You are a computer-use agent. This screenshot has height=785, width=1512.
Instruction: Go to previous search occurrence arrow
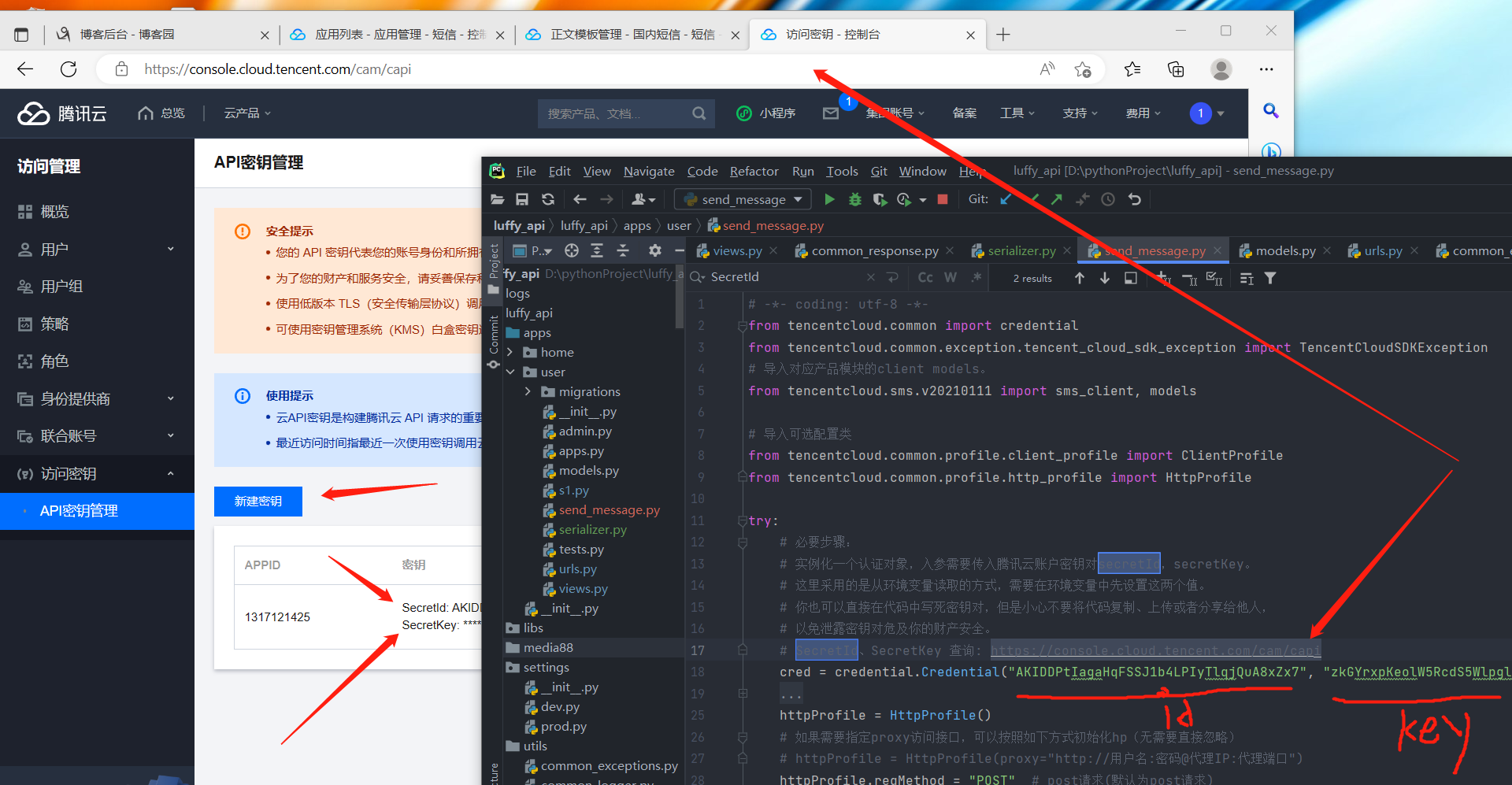tap(1080, 278)
